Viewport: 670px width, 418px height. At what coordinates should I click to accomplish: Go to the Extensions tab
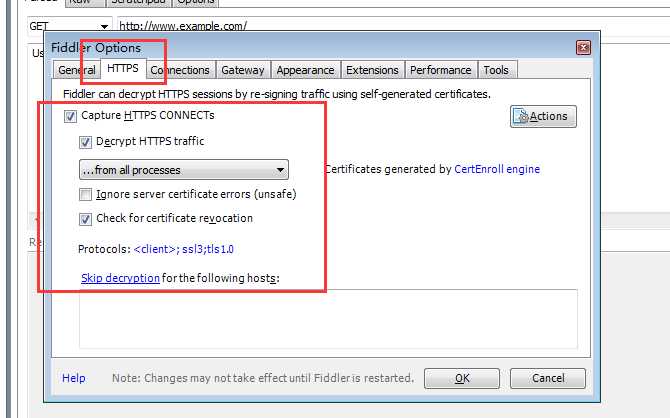[x=372, y=70]
